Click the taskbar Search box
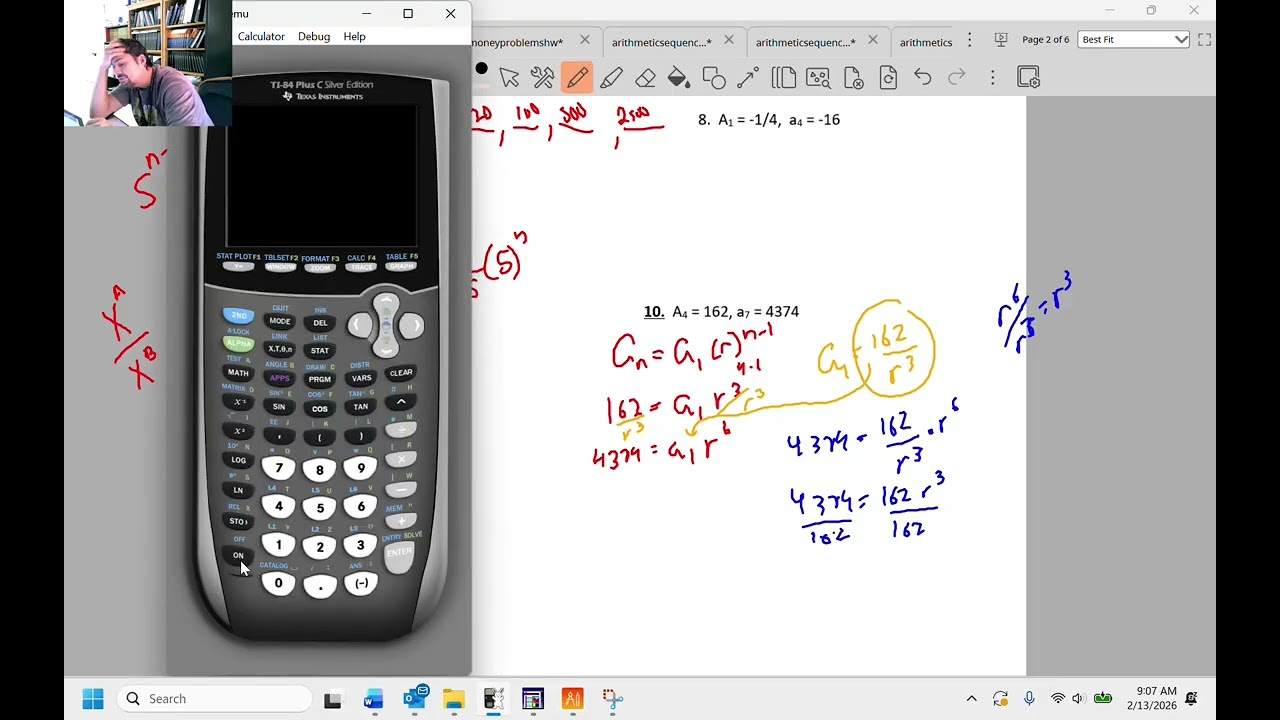 point(214,699)
